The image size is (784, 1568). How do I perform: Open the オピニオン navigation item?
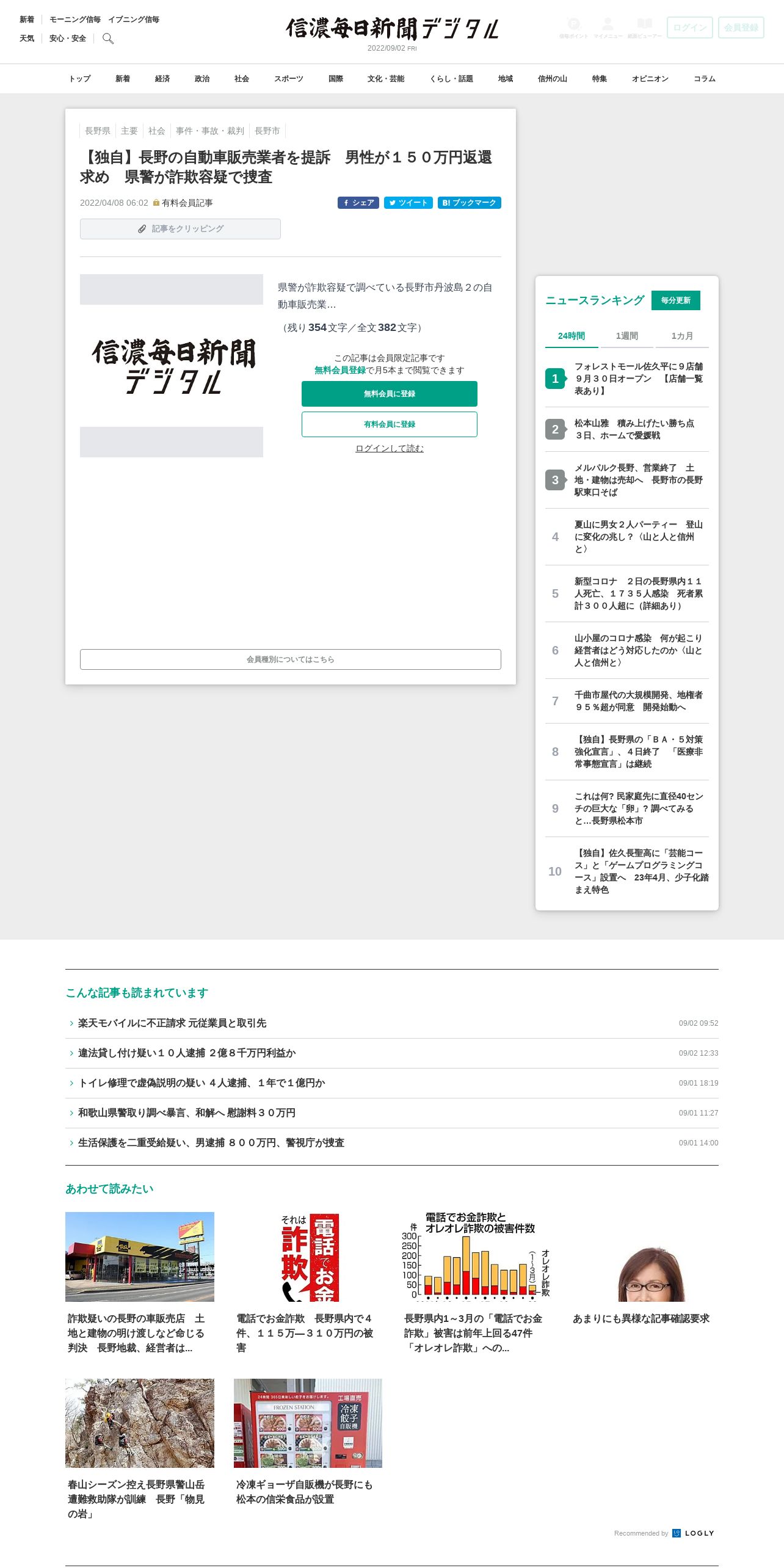coord(650,79)
